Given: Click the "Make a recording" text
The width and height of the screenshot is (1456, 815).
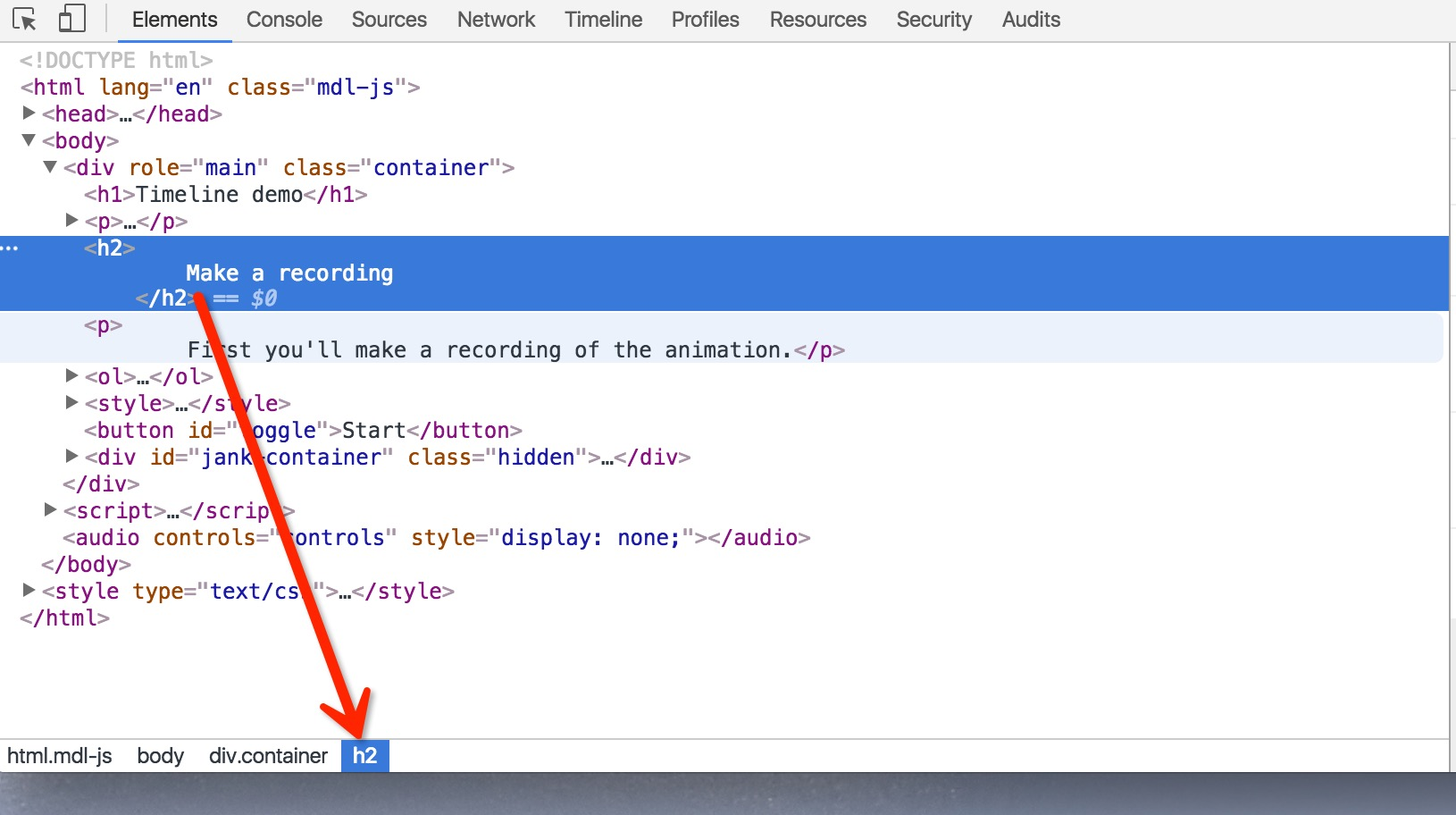Looking at the screenshot, I should (x=289, y=273).
